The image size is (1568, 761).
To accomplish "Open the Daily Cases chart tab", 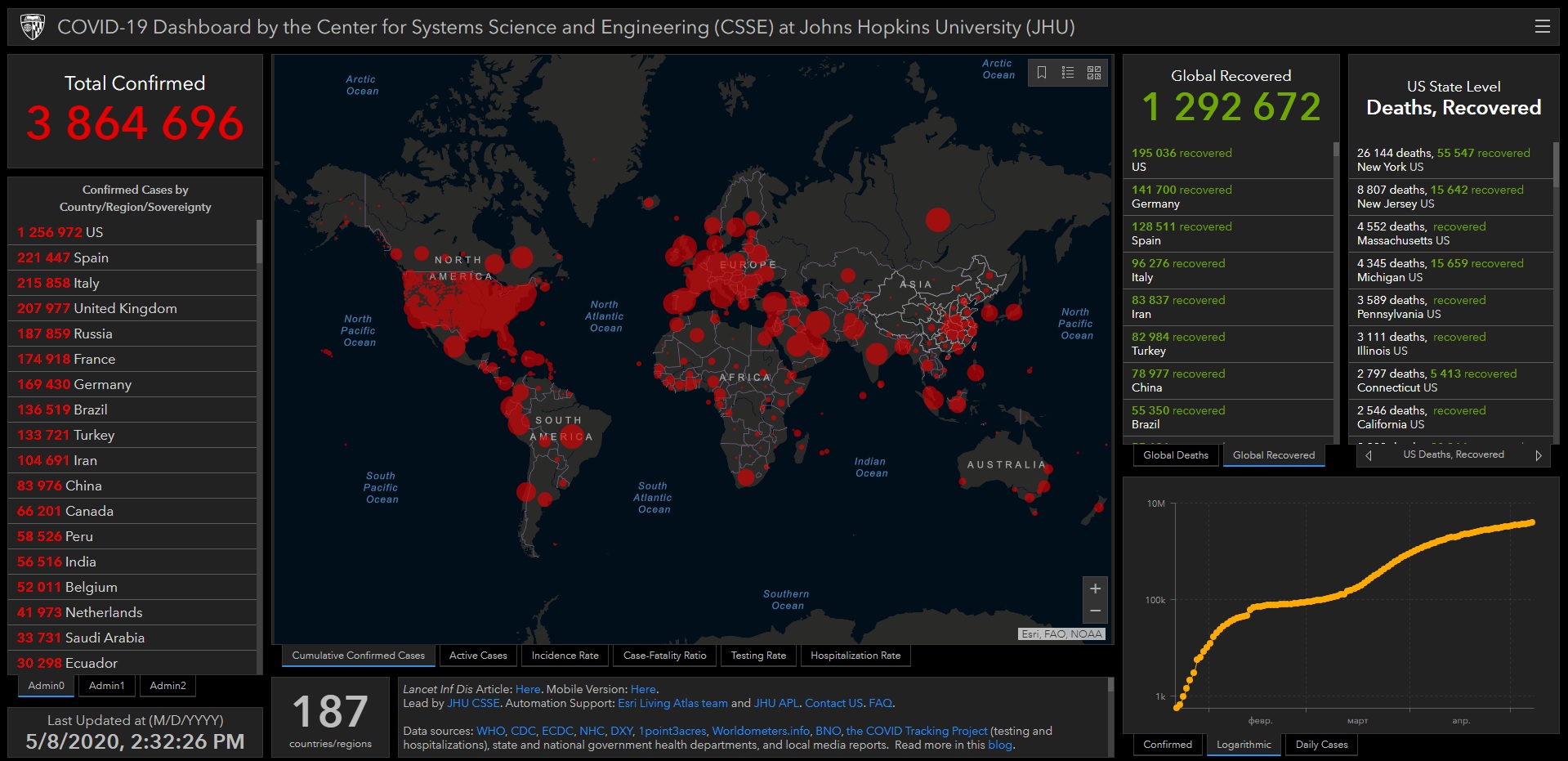I will (1321, 745).
